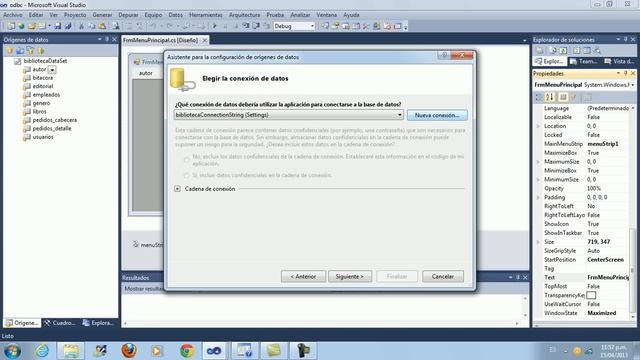The image size is (640, 360).
Task: Open Internet Explorer from the taskbar
Action: [42, 351]
